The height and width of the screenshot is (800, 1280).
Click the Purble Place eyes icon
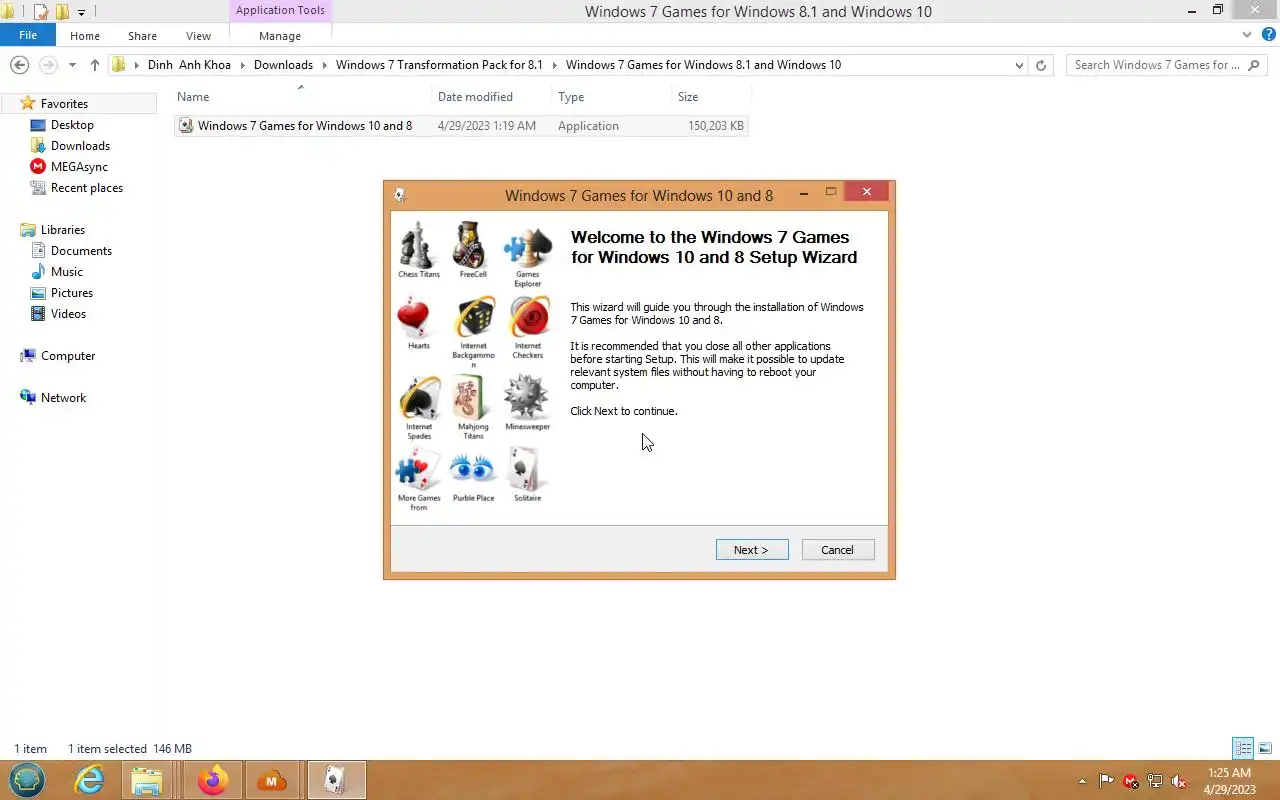[x=473, y=470]
